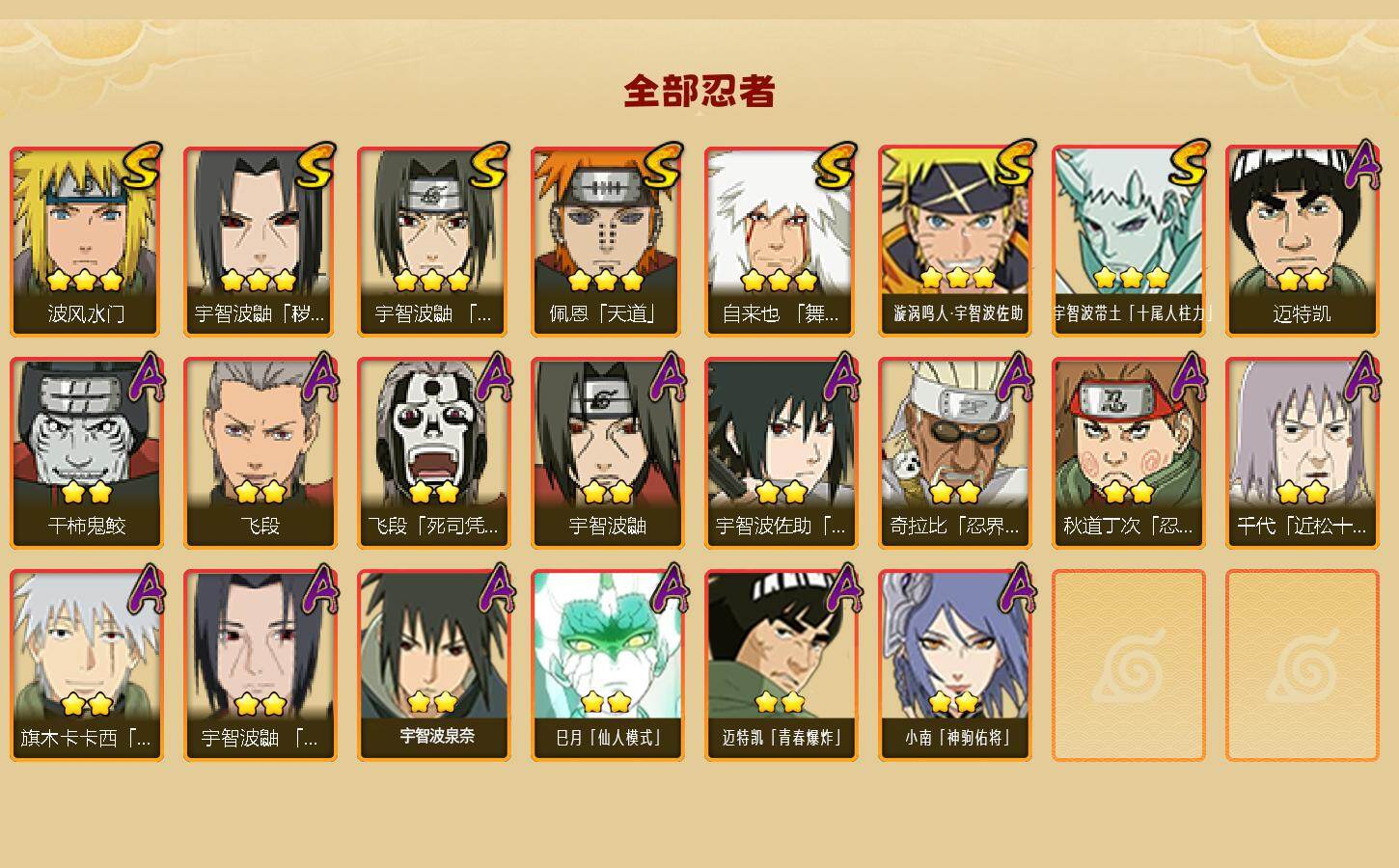Select the 秋道丁次「忍...」 card
This screenshot has width=1399, height=868.
(1129, 453)
